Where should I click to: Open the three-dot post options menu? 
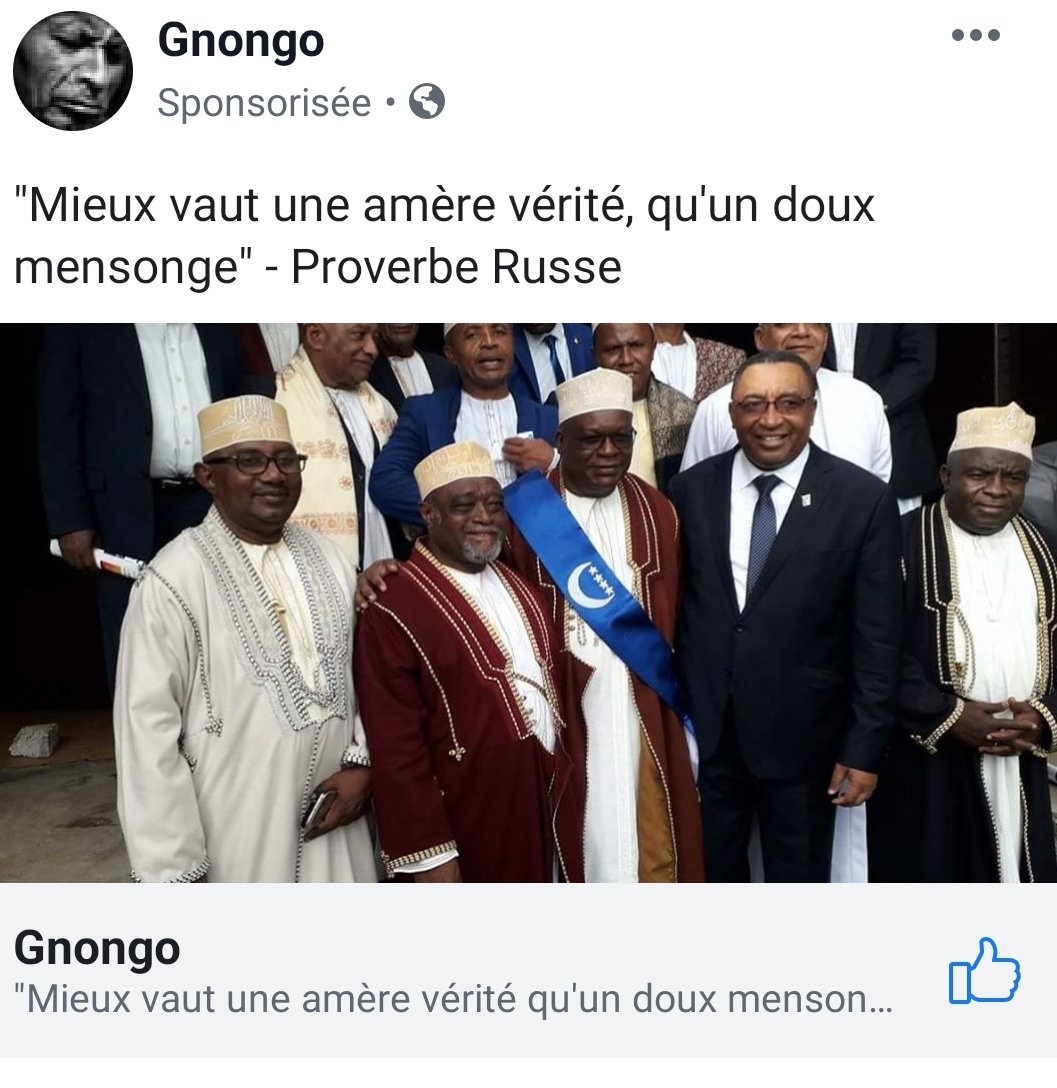(976, 35)
